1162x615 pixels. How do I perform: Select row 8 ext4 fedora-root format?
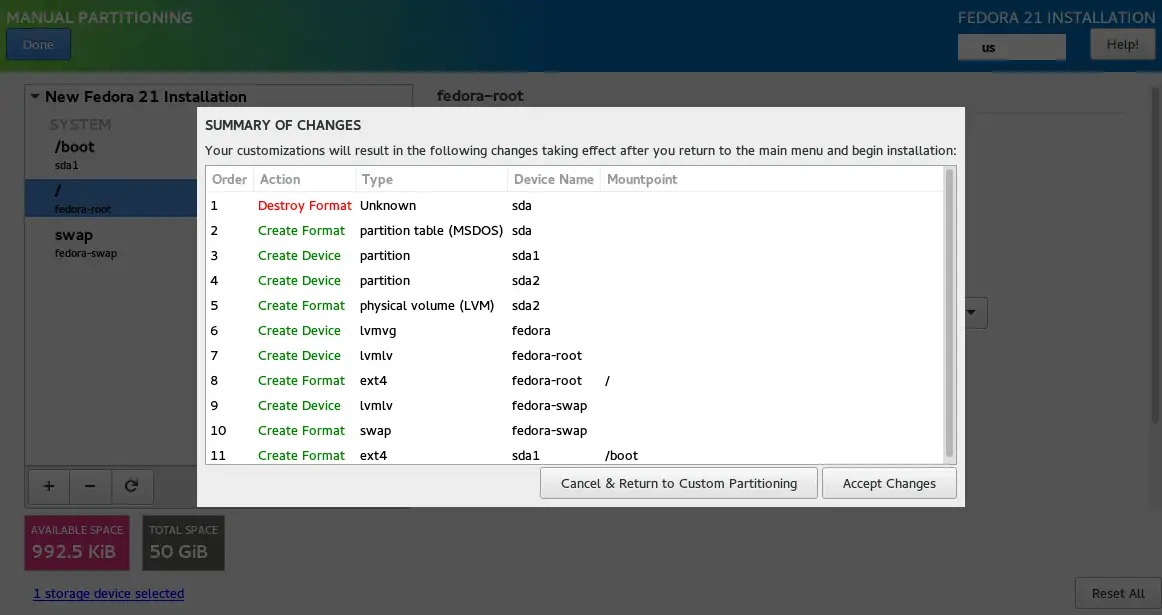coord(574,381)
